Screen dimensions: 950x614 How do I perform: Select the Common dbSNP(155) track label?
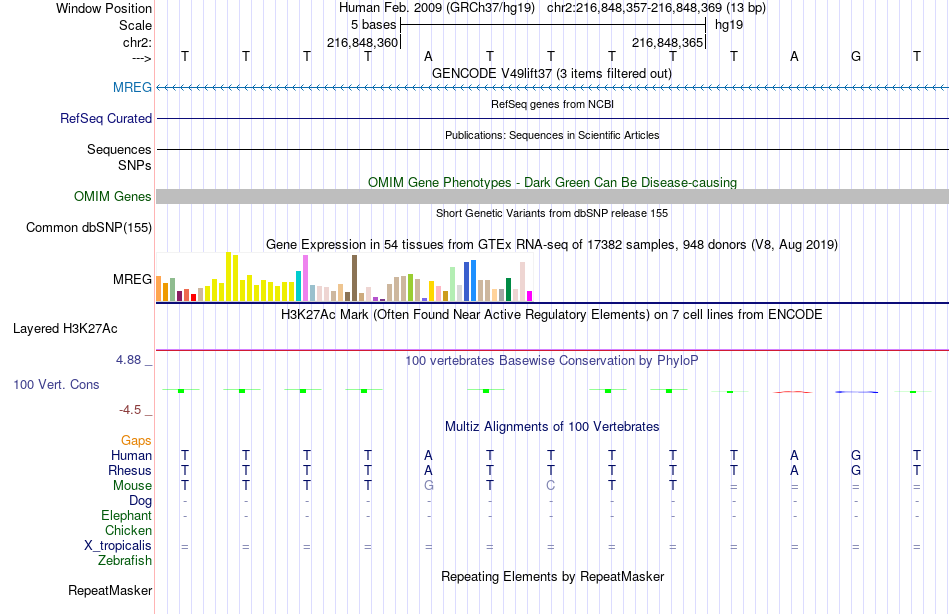pos(88,227)
